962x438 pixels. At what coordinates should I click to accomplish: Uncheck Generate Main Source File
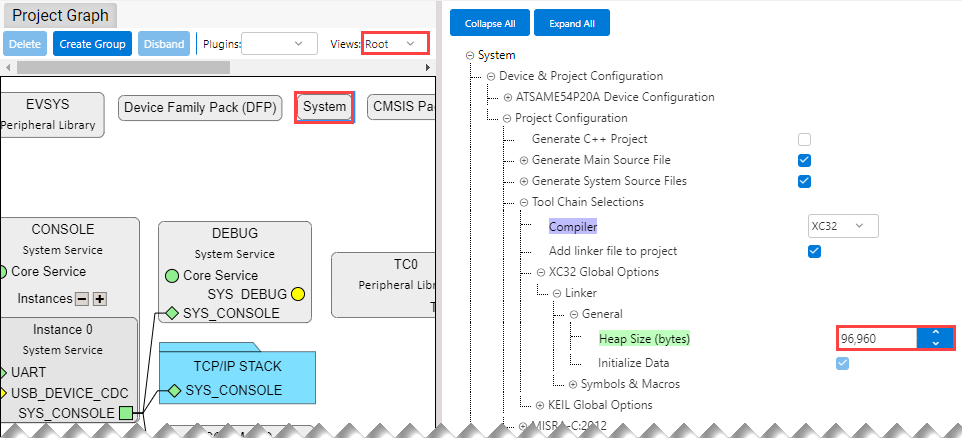(804, 160)
